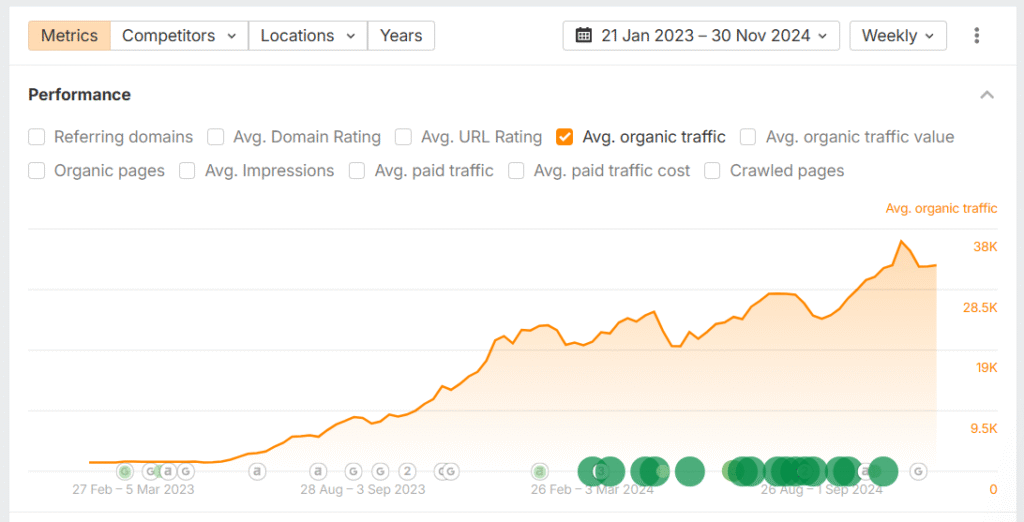Open the Competitors dropdown tab
Image resolution: width=1024 pixels, height=522 pixels.
click(179, 36)
